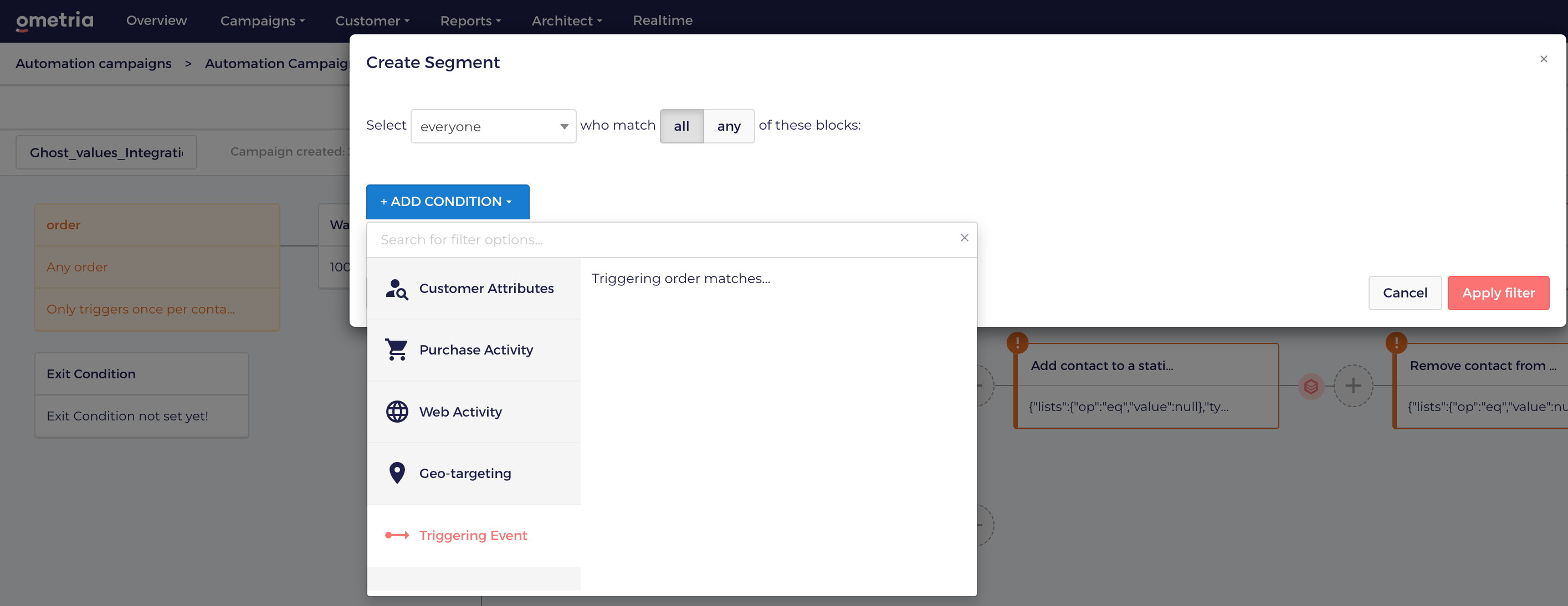
Task: Cancel the segment creation
Action: pyautogui.click(x=1404, y=293)
